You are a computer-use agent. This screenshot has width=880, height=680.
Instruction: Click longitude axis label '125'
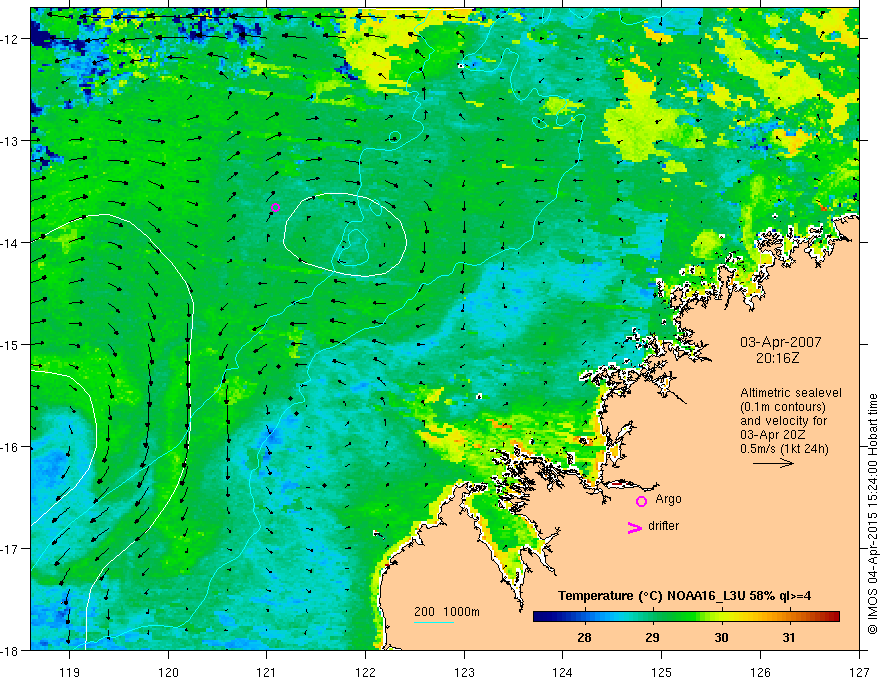(662, 672)
